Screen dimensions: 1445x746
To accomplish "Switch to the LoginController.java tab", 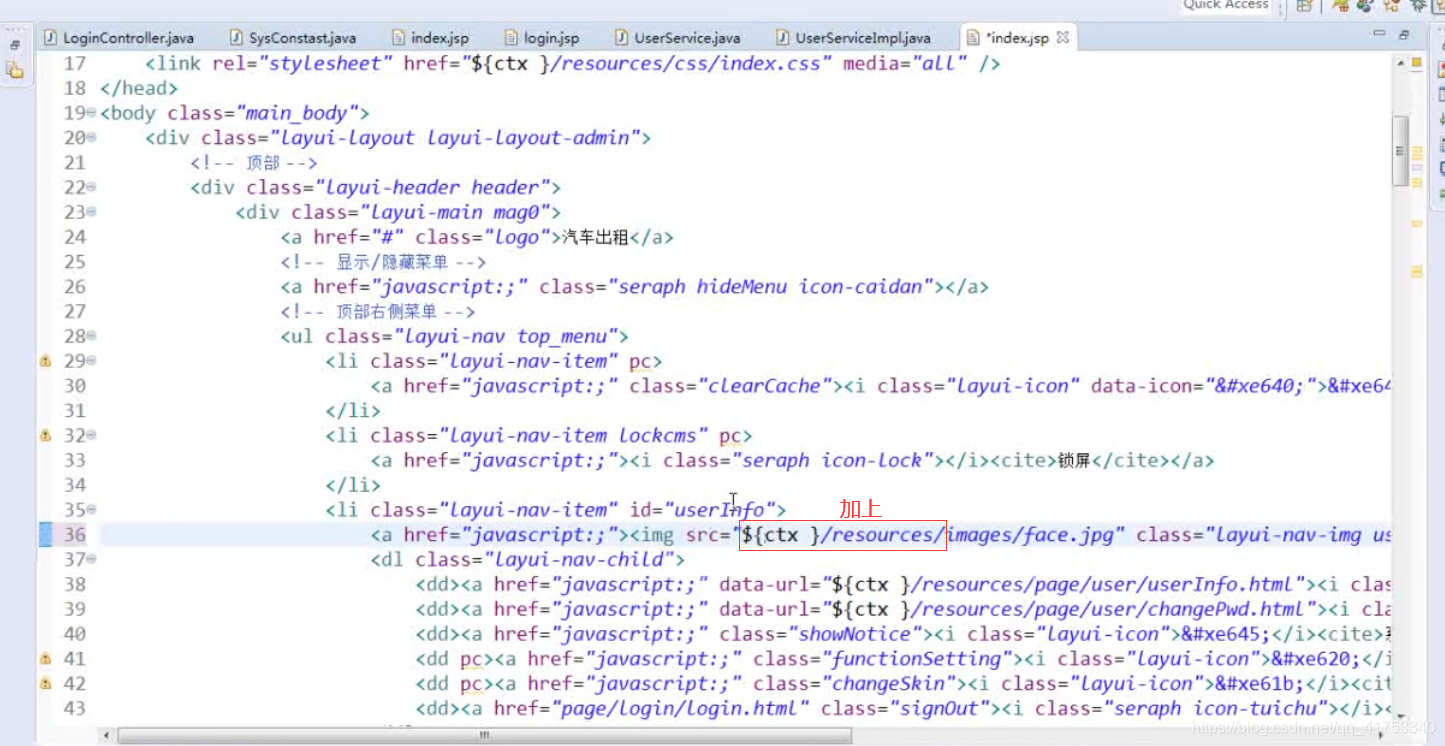I will point(118,38).
